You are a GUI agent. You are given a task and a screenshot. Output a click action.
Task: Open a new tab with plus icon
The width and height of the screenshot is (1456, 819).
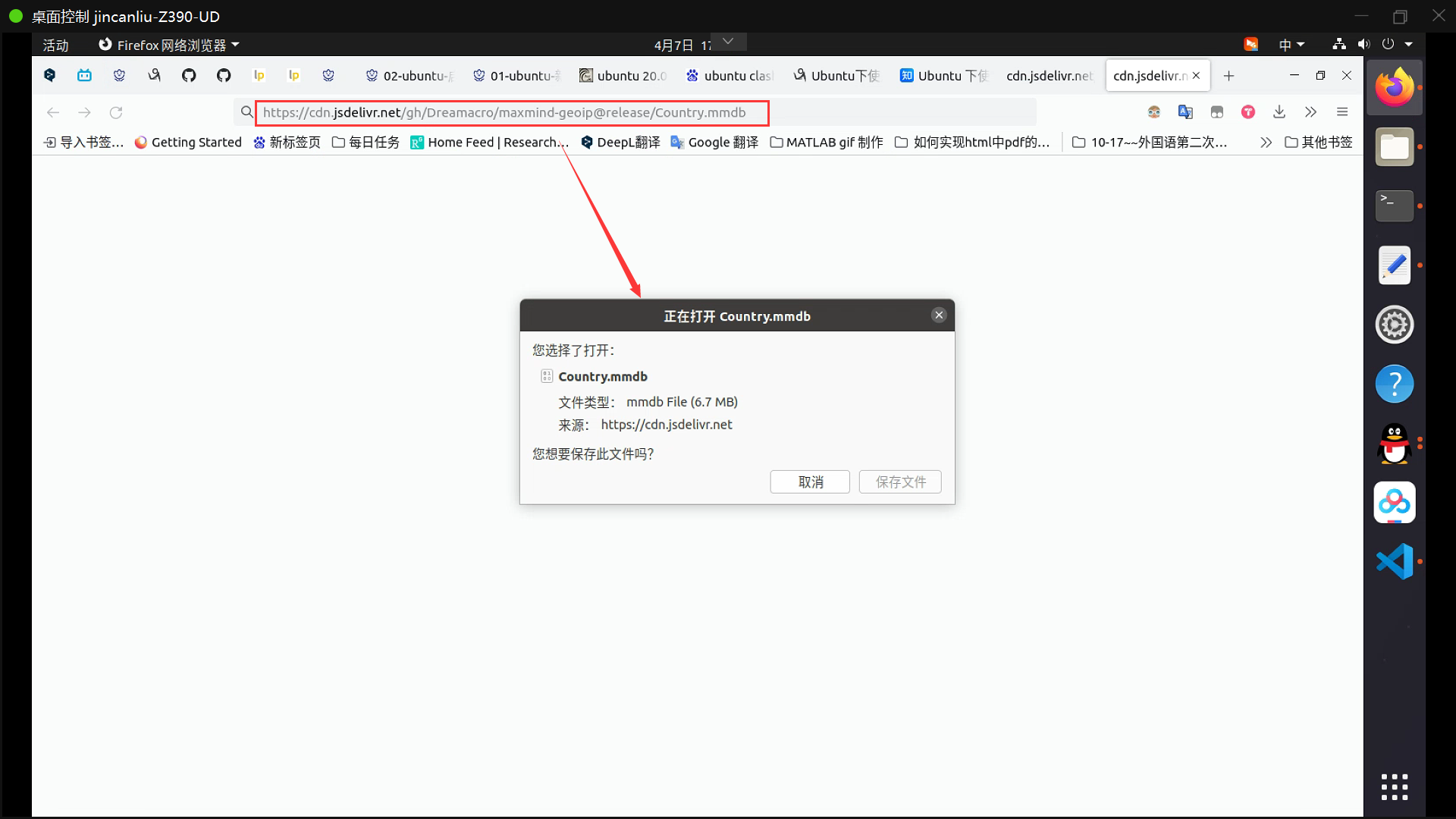[1228, 76]
